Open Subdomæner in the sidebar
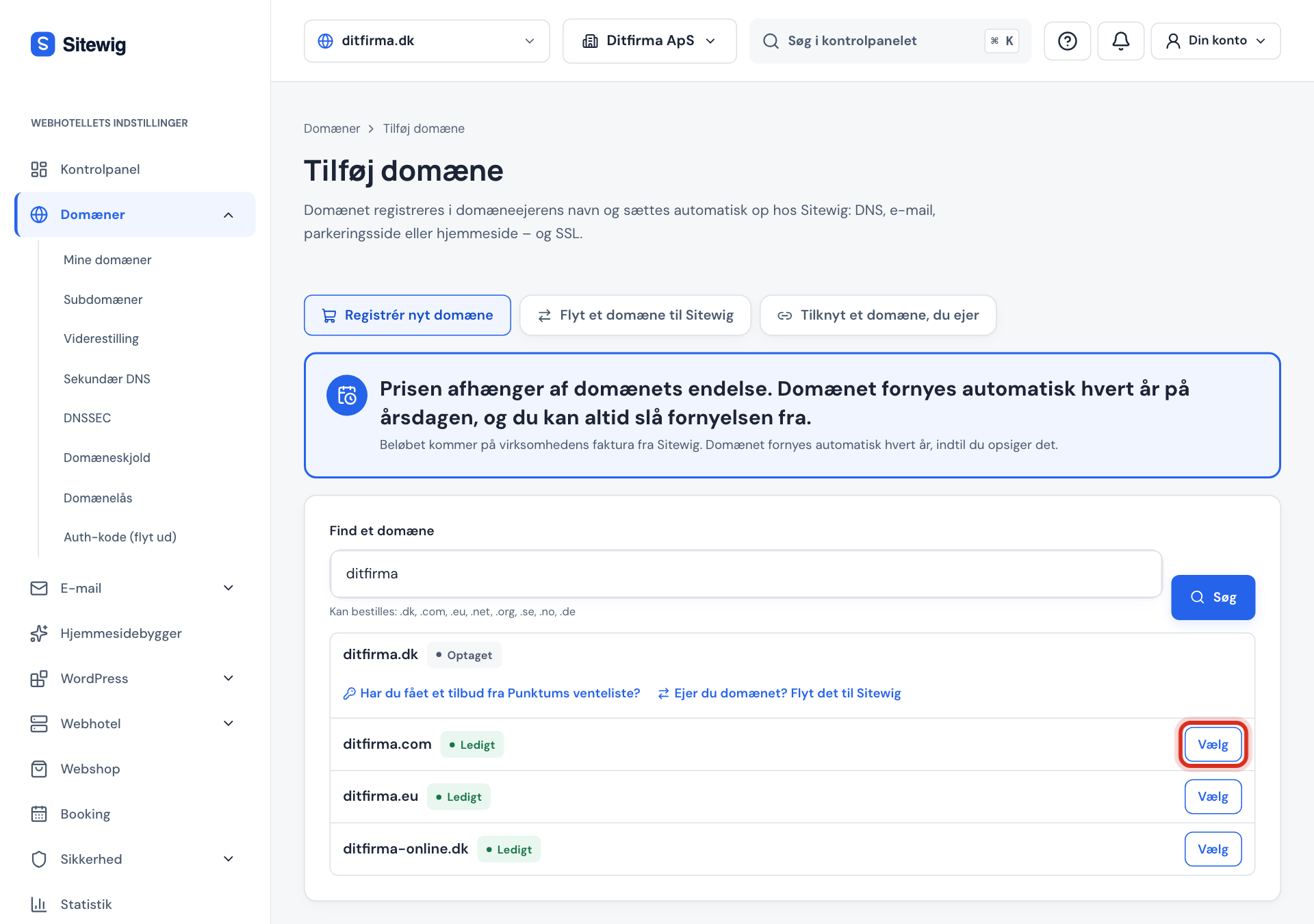The image size is (1314, 924). pyautogui.click(x=103, y=299)
